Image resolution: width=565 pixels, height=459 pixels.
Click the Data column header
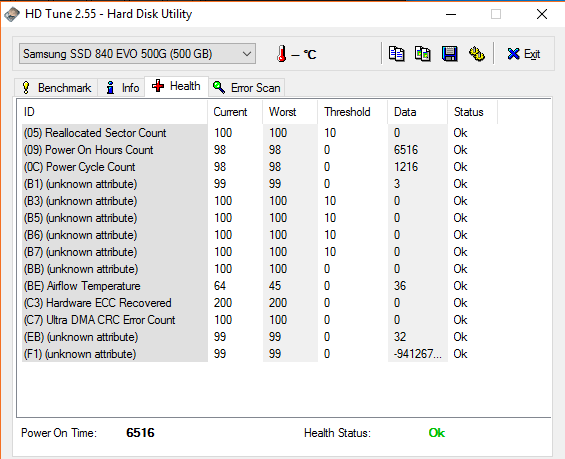[x=418, y=112]
